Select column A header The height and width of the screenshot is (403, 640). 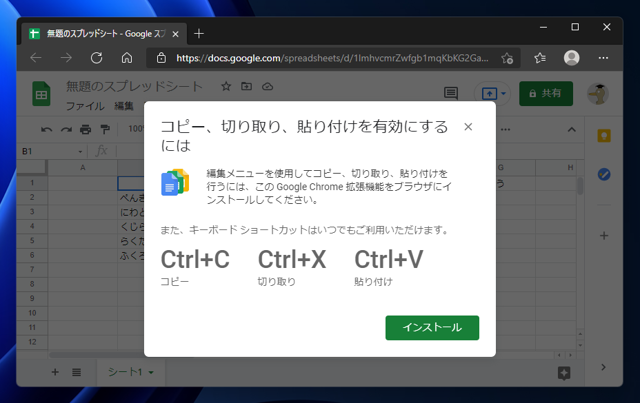[x=83, y=167]
